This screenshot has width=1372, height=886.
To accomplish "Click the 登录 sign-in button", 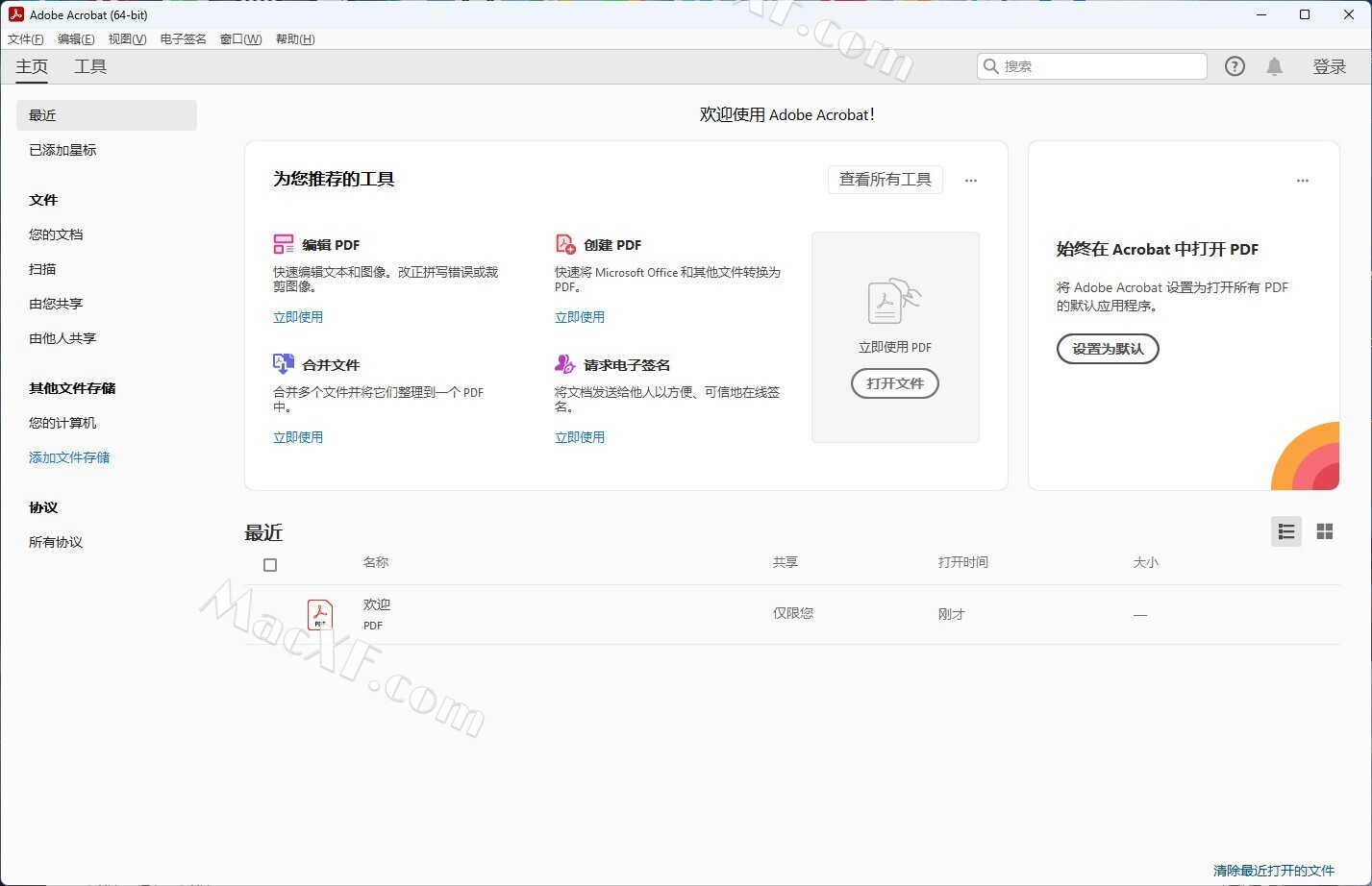I will [x=1330, y=66].
